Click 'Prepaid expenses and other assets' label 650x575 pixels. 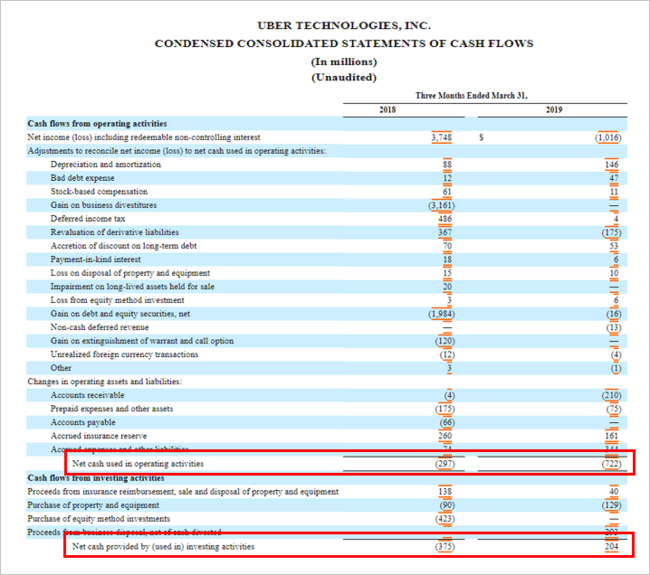112,409
